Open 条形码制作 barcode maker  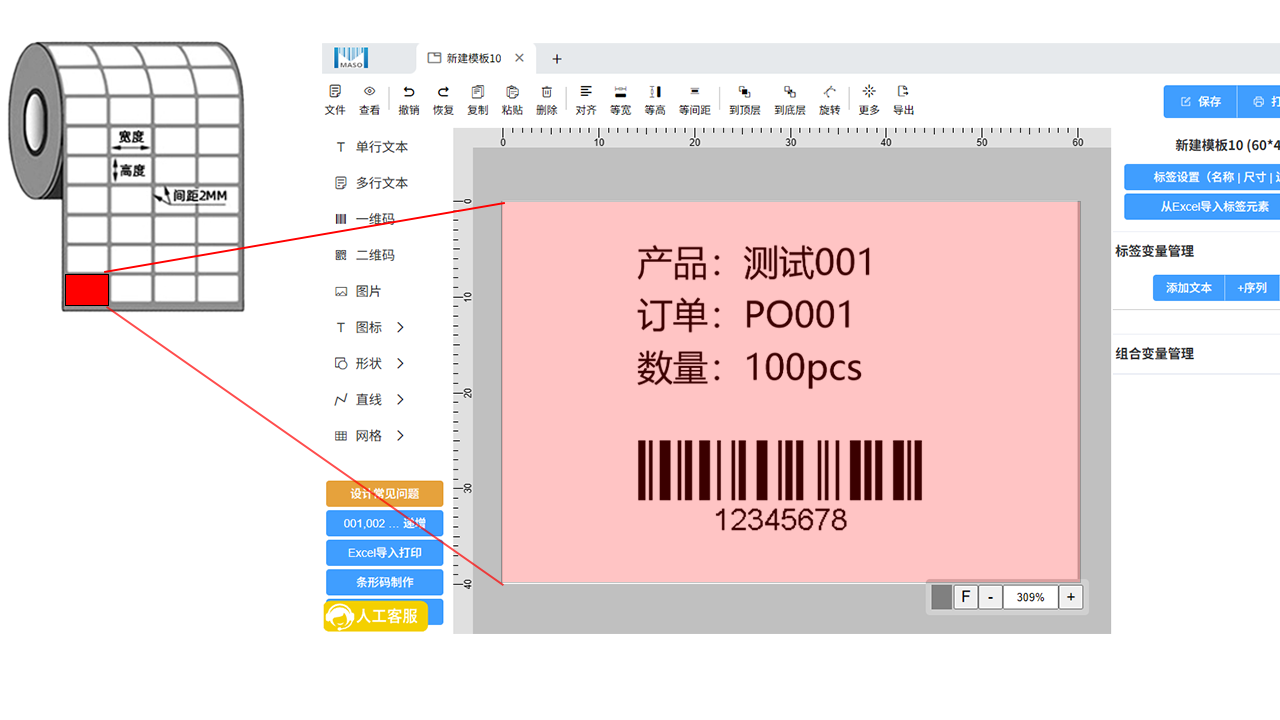[384, 581]
